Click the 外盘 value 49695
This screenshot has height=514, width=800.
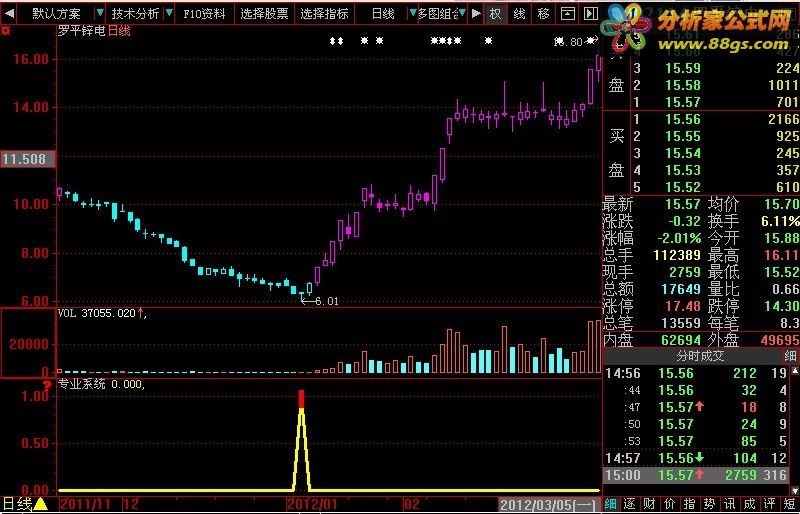coord(780,340)
